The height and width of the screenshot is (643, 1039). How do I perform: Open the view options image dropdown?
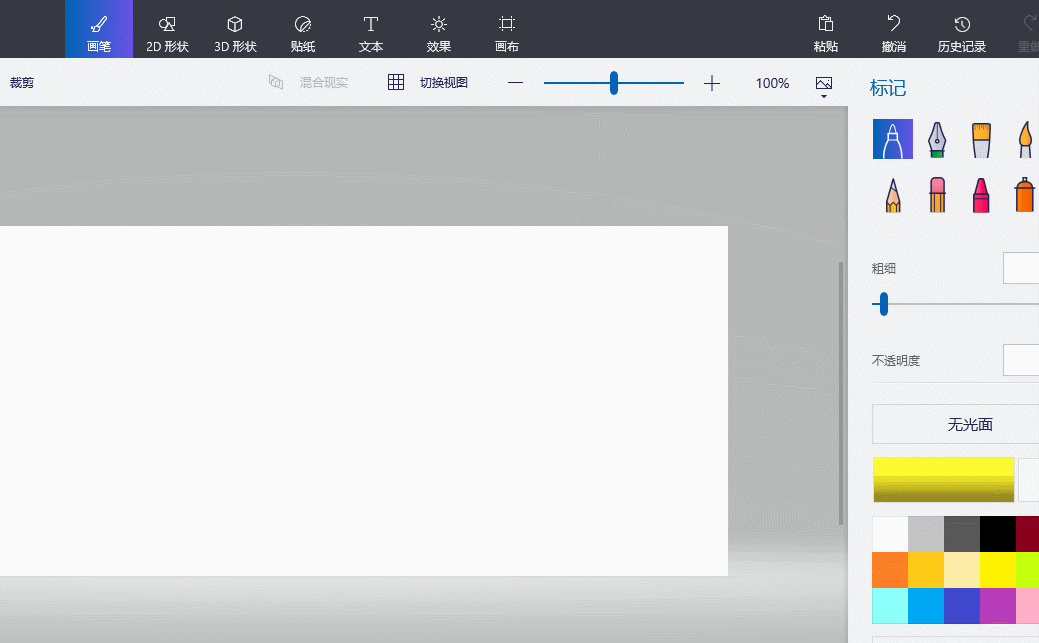tap(824, 86)
